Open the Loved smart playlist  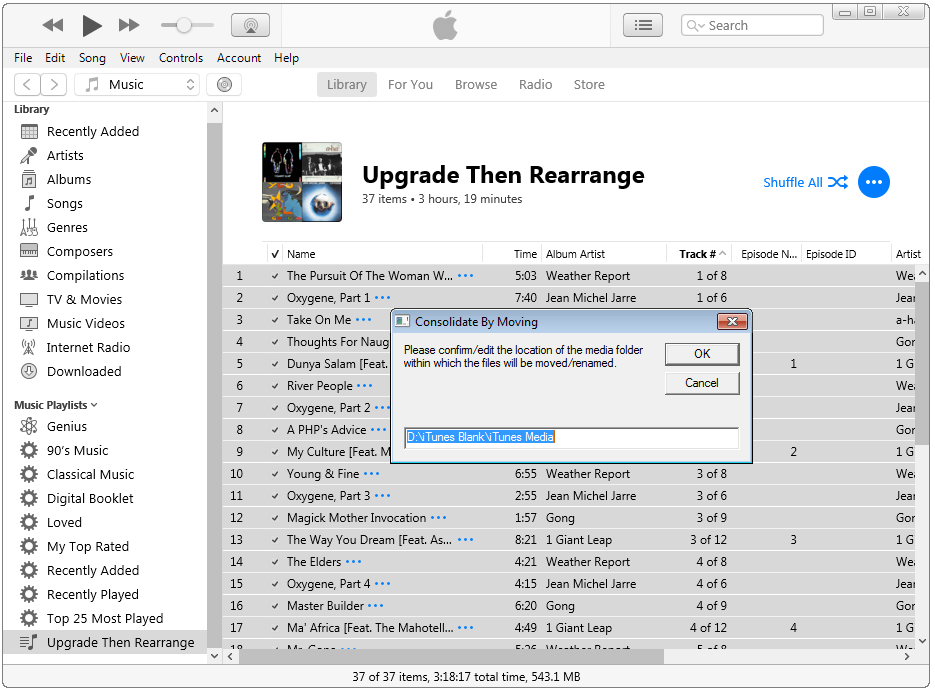[x=64, y=523]
